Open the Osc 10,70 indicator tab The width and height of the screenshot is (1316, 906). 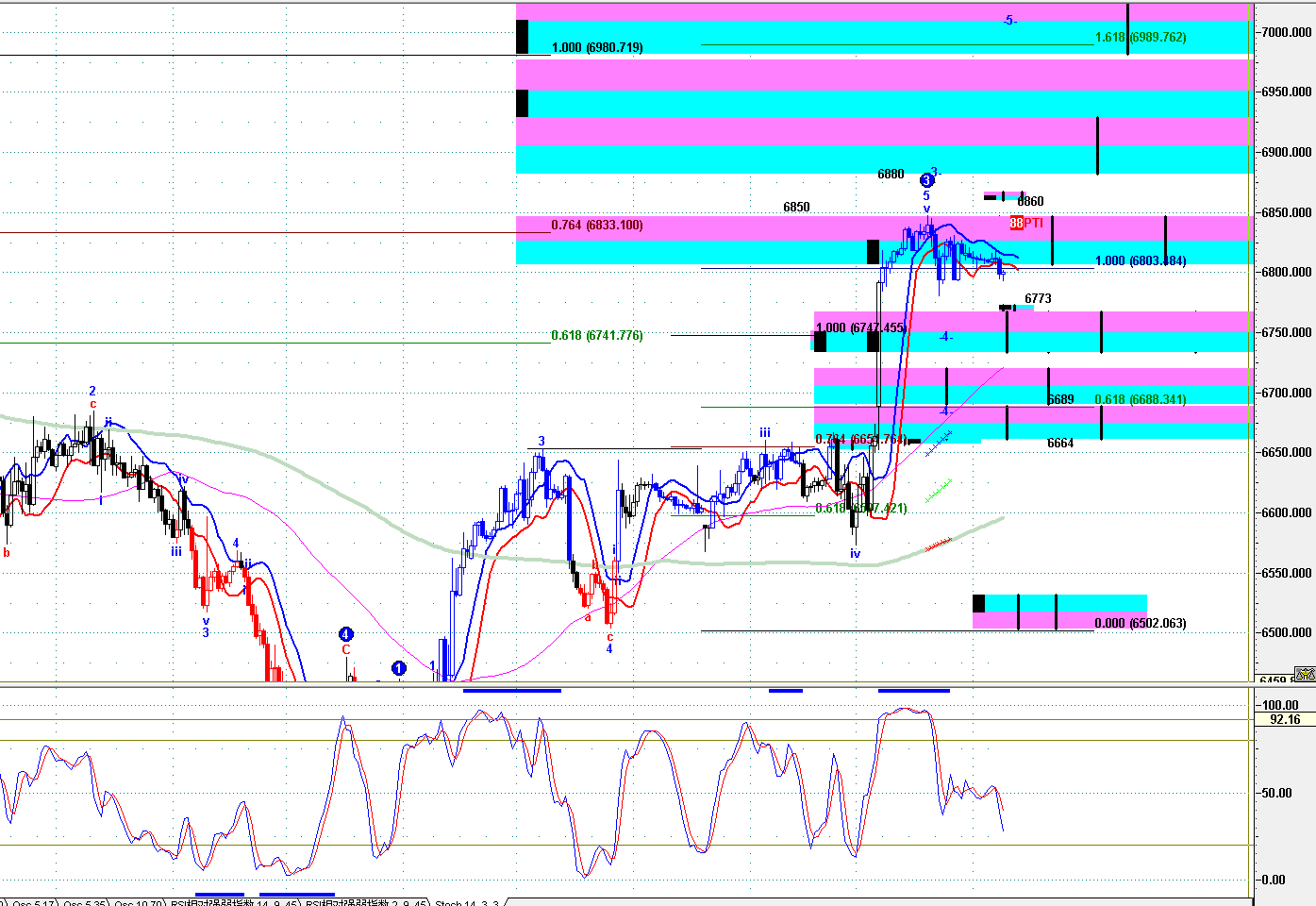(137, 902)
